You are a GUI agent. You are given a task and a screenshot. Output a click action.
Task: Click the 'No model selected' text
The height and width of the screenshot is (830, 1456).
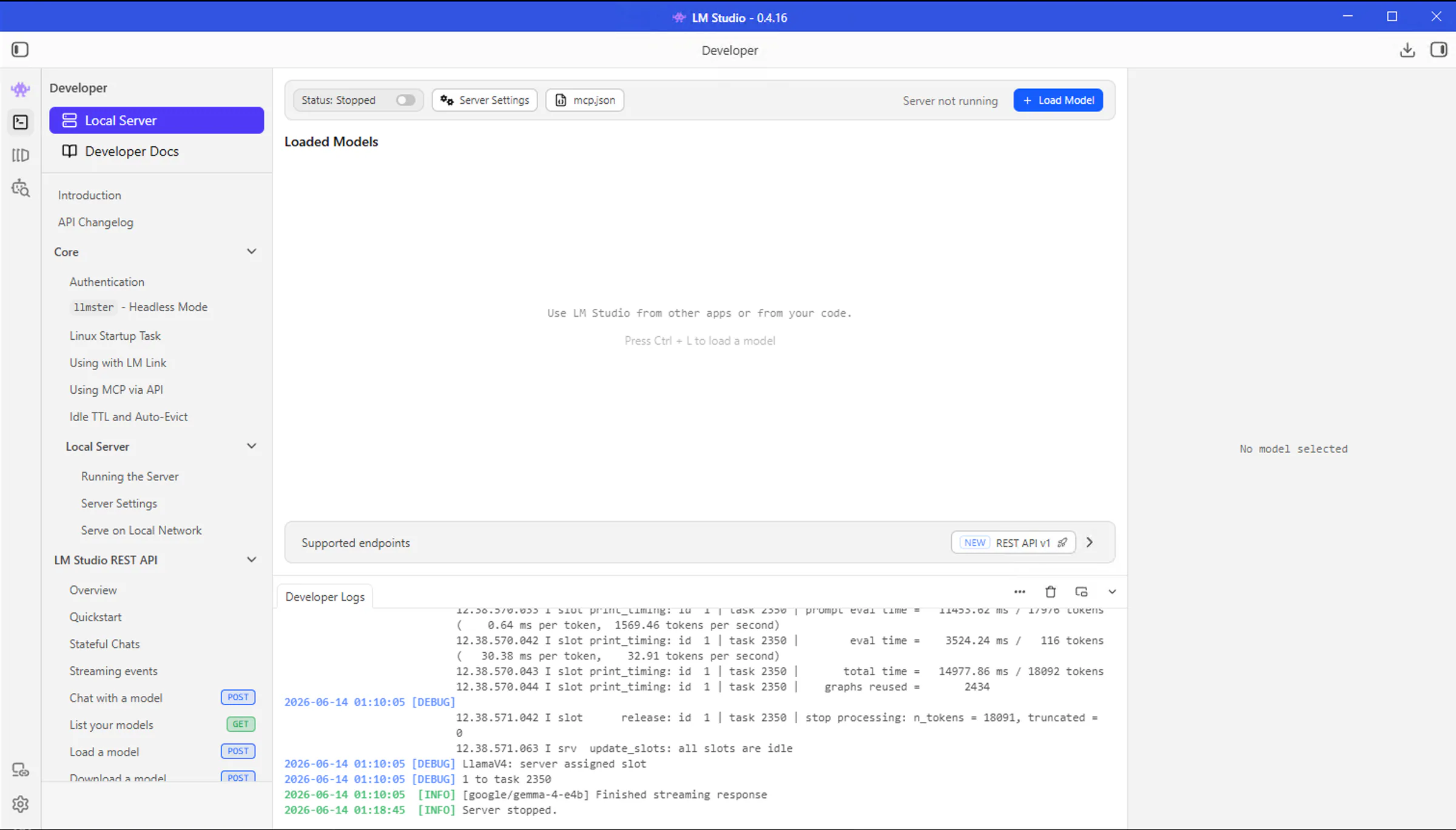click(1293, 449)
